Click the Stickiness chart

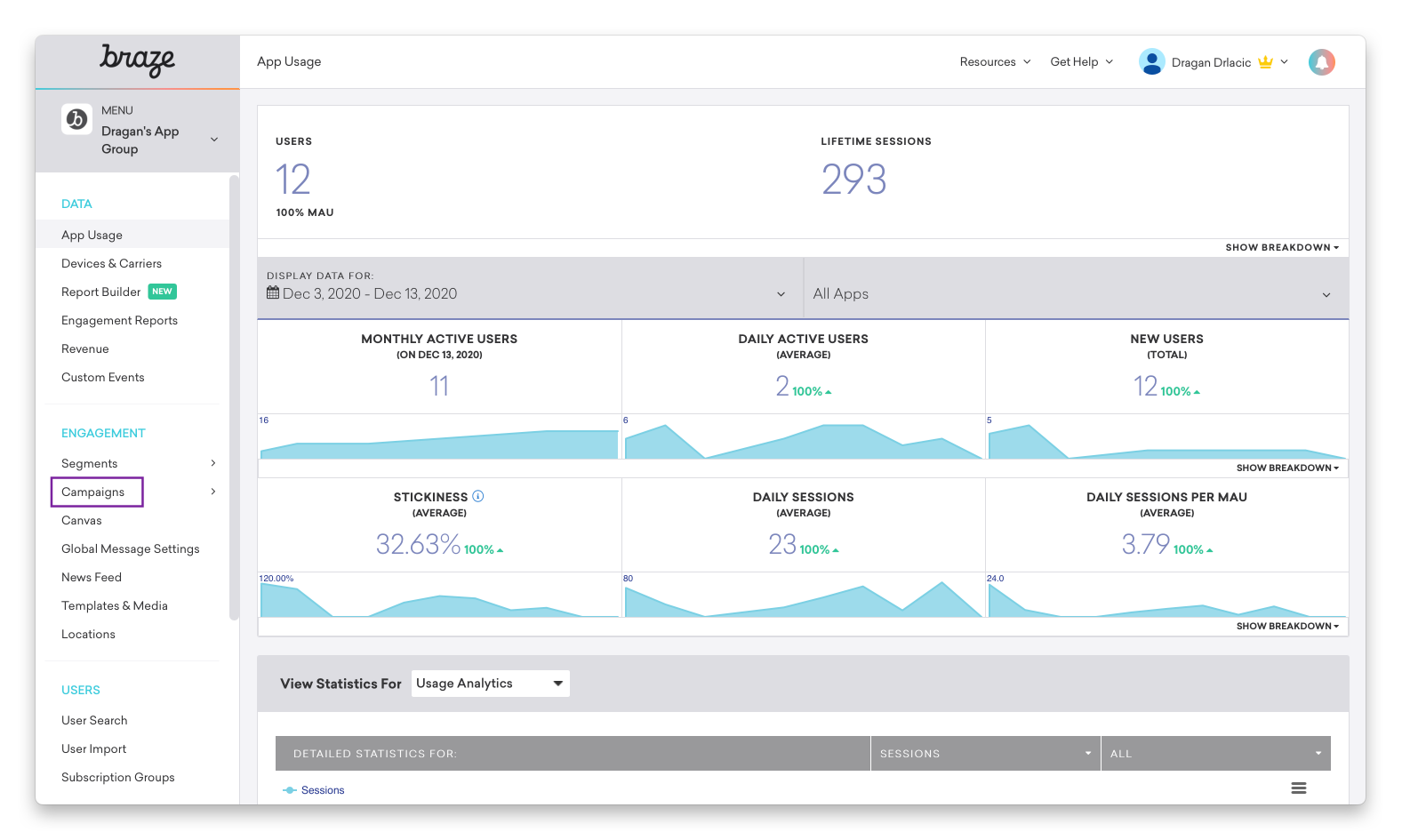tap(439, 595)
